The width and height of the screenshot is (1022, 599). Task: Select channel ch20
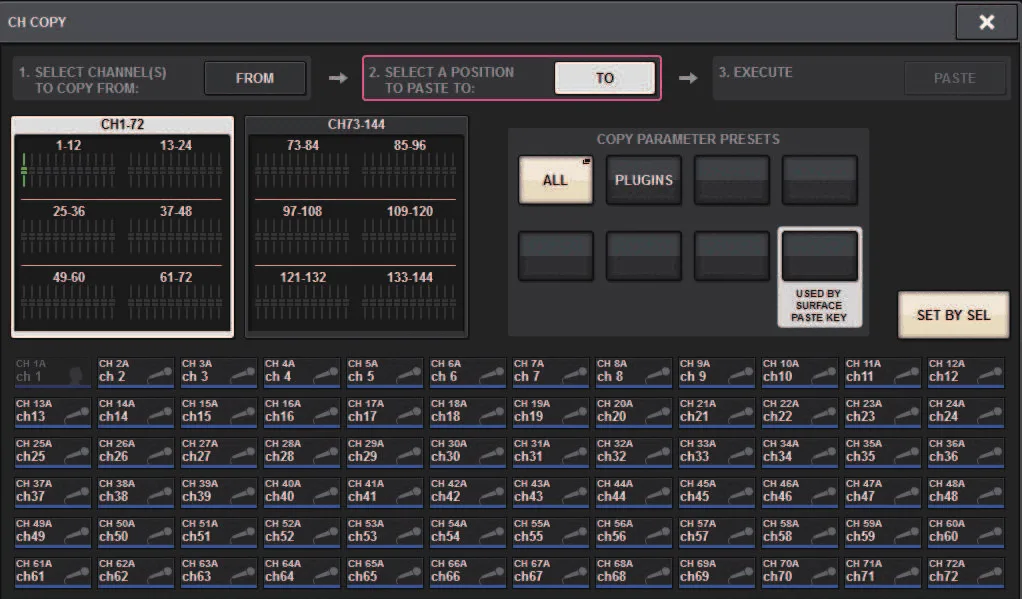click(x=634, y=412)
